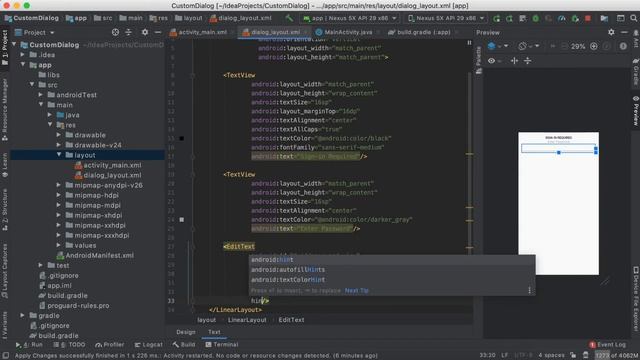This screenshot has width=640, height=360.
Task: Collapse the src folder node
Action: 32,85
